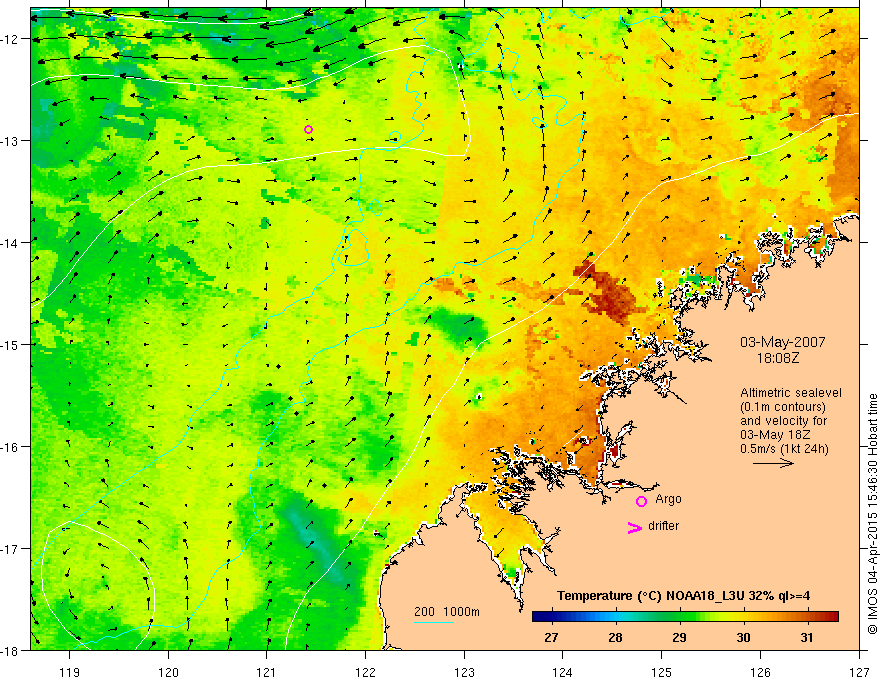The image size is (880, 680).
Task: Click the 'and velocity for' caption line
Action: 783,421
